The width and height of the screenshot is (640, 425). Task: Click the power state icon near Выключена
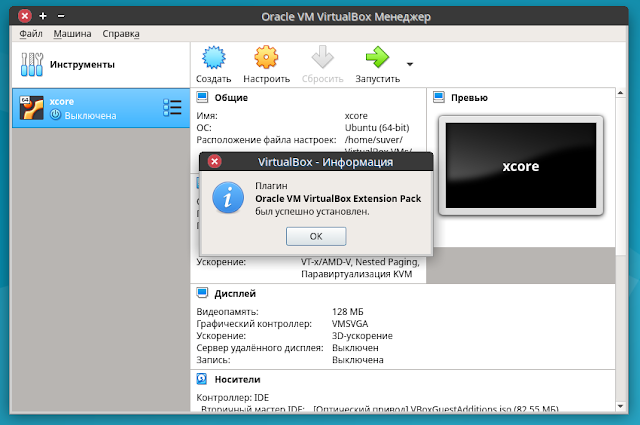pos(55,115)
